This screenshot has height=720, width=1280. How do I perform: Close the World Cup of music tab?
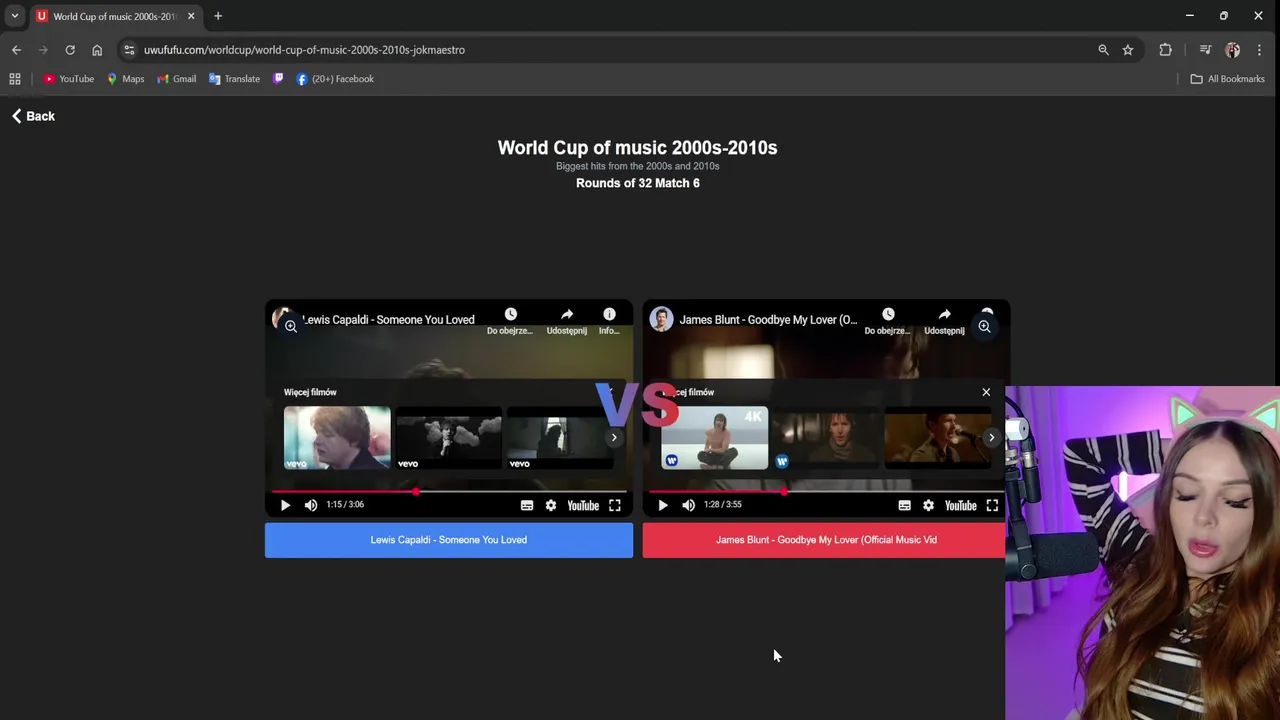(x=191, y=16)
